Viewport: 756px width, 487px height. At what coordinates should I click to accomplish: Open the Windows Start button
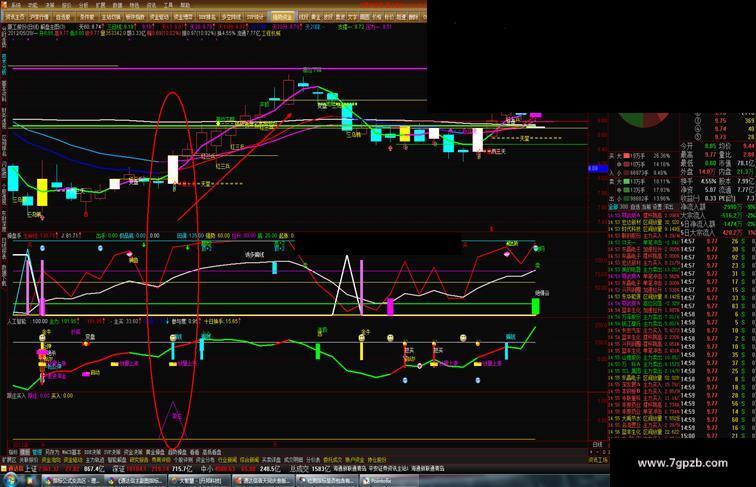(x=11, y=480)
